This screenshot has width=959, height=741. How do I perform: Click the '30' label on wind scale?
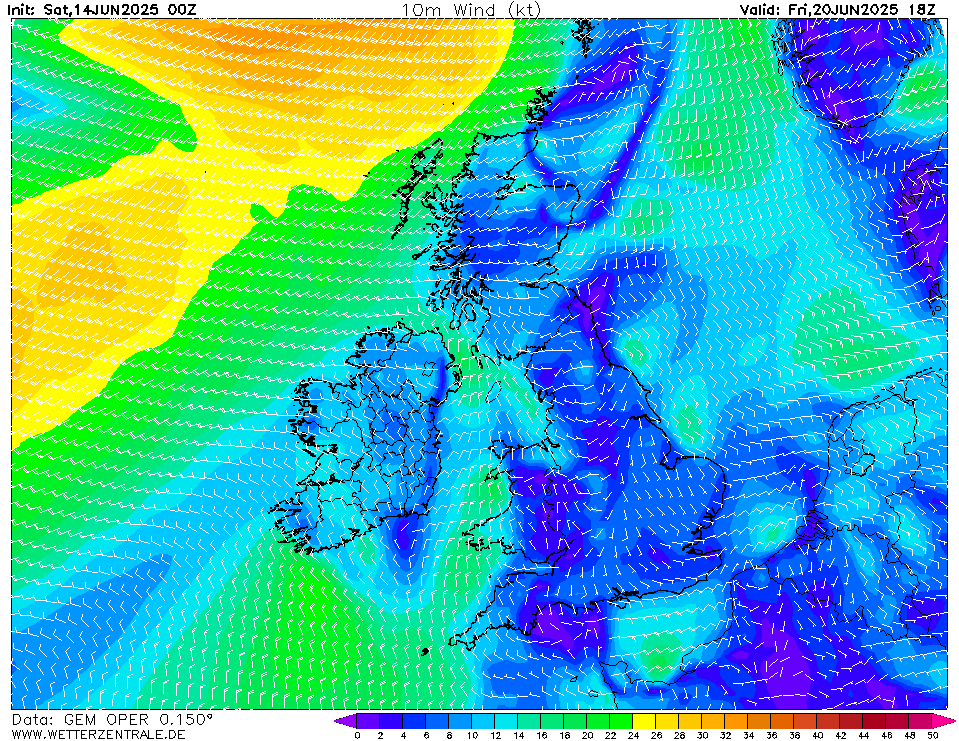702,735
